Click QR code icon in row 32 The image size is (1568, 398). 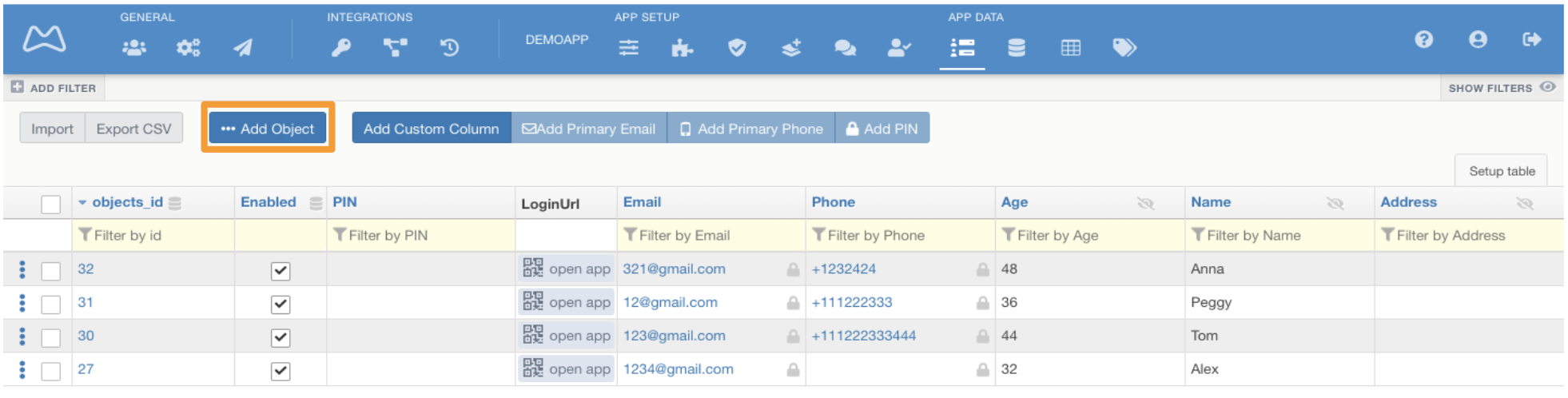pyautogui.click(x=533, y=268)
